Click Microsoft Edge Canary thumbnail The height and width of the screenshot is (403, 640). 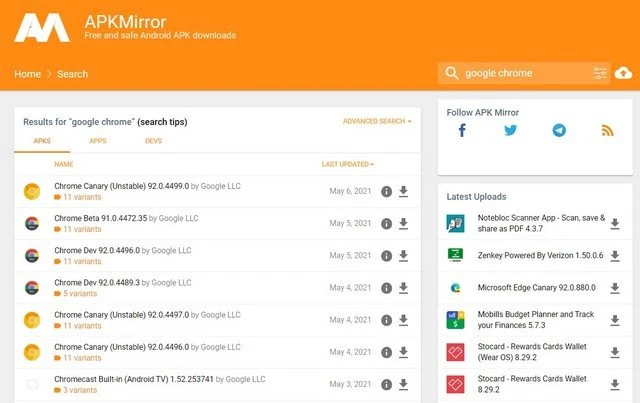(455, 288)
